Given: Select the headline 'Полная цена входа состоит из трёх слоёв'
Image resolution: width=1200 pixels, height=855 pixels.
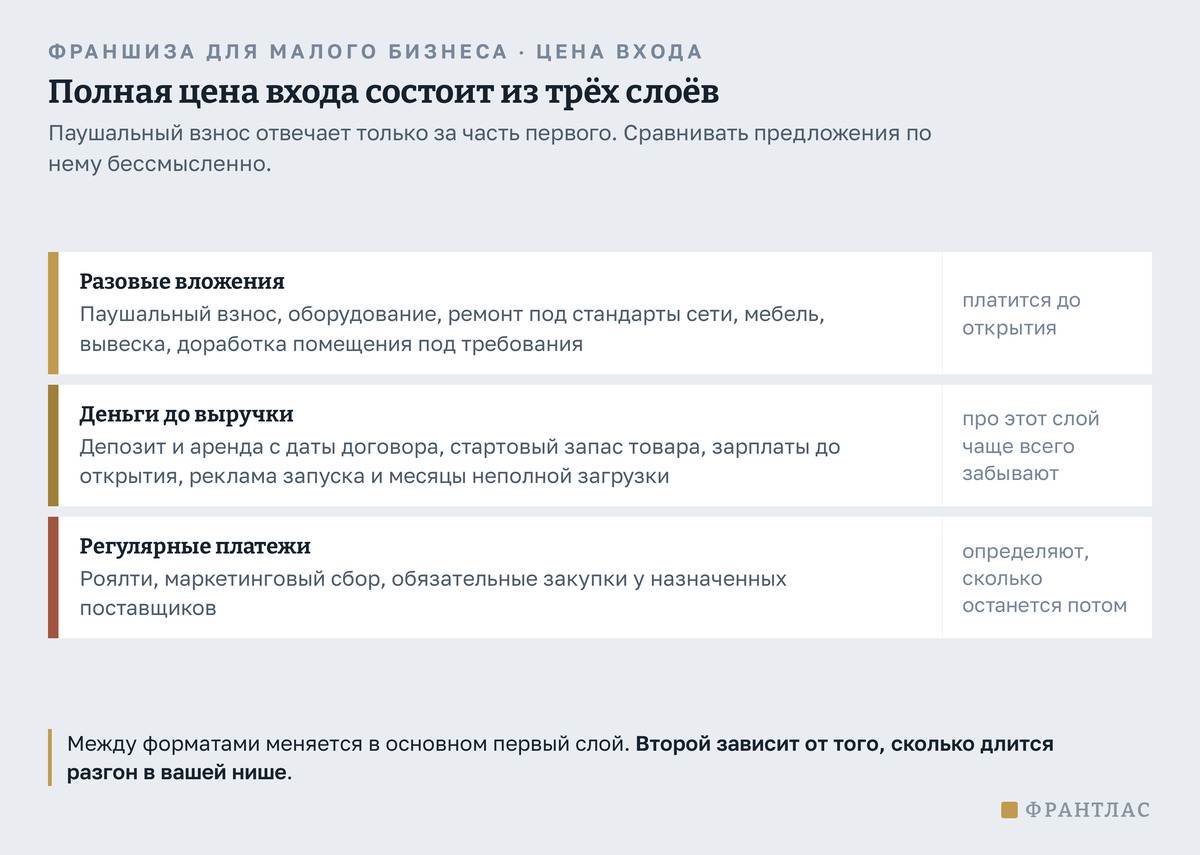Looking at the screenshot, I should 384,92.
